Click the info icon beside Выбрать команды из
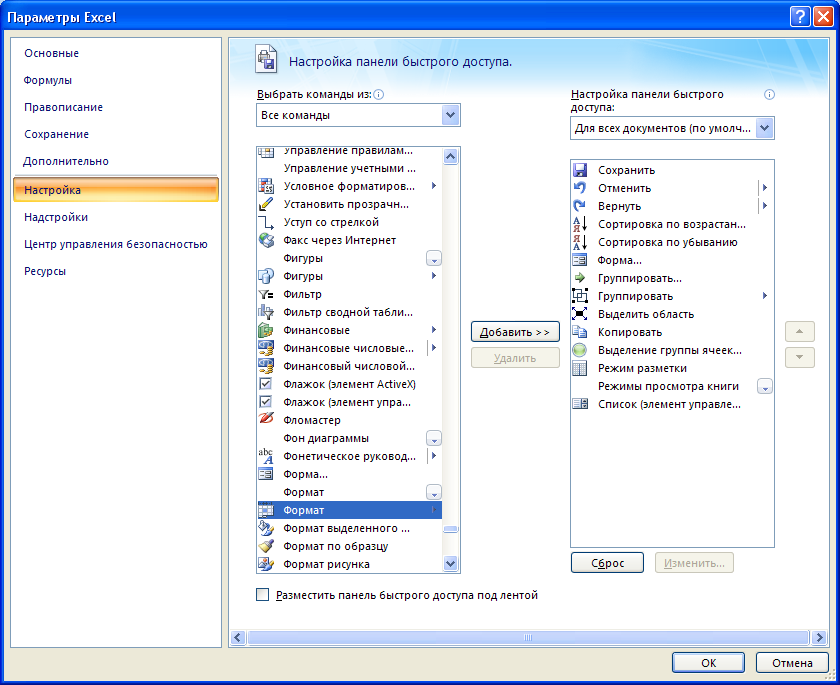Image resolution: width=840 pixels, height=685 pixels. point(379,95)
